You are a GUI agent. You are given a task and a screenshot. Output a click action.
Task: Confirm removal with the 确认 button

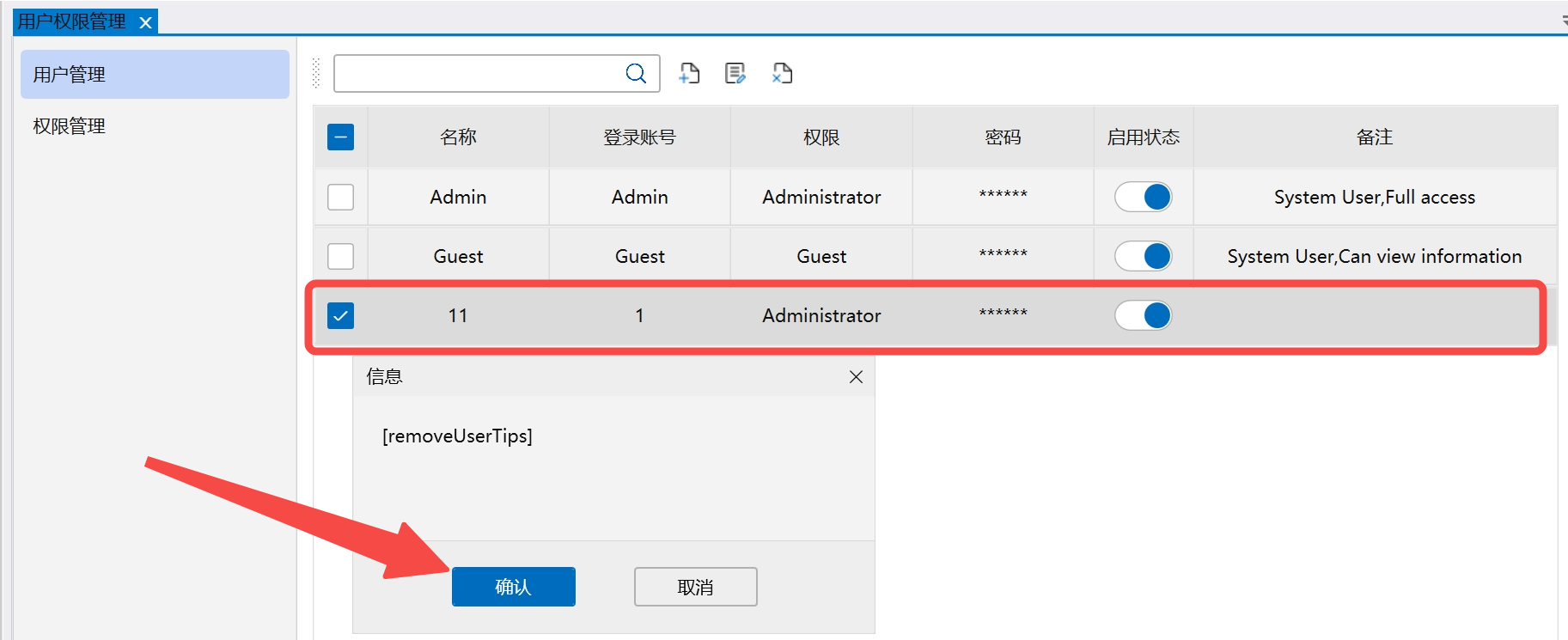pos(513,587)
